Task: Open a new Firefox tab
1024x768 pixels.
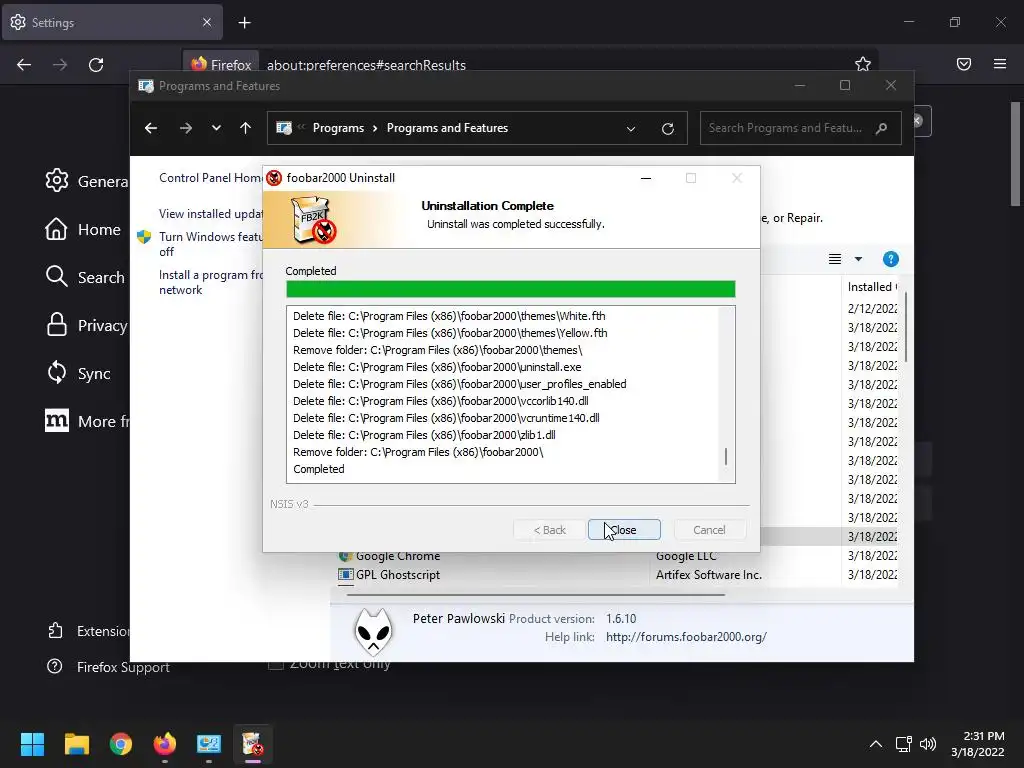Action: pyautogui.click(x=244, y=23)
